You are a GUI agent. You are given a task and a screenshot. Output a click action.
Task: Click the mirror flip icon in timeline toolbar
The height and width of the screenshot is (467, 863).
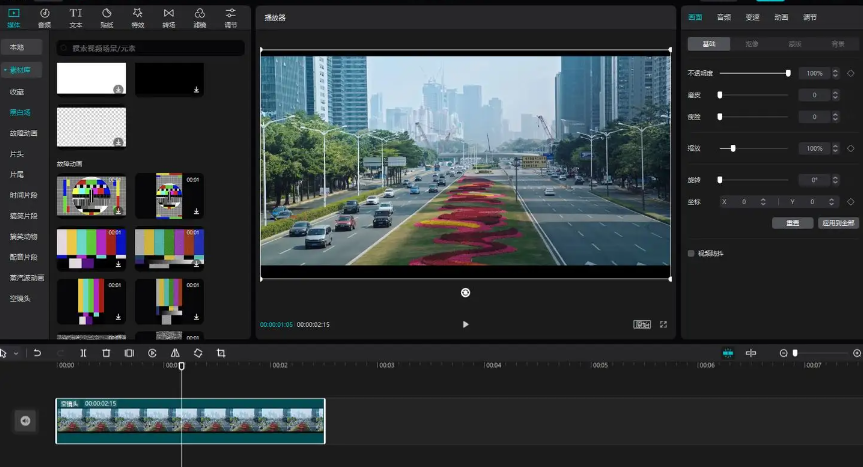(175, 353)
